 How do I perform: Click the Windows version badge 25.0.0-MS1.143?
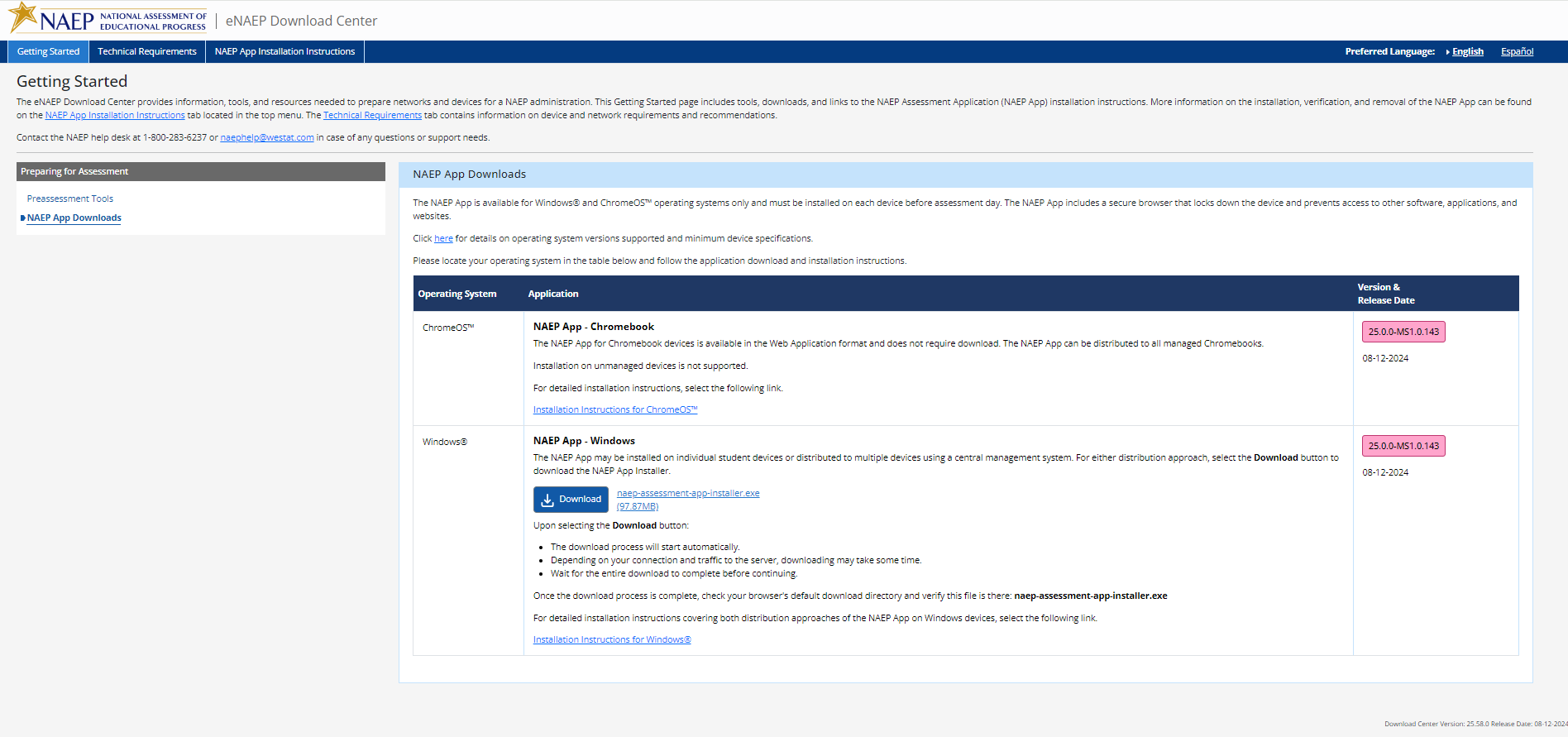[x=1403, y=446]
